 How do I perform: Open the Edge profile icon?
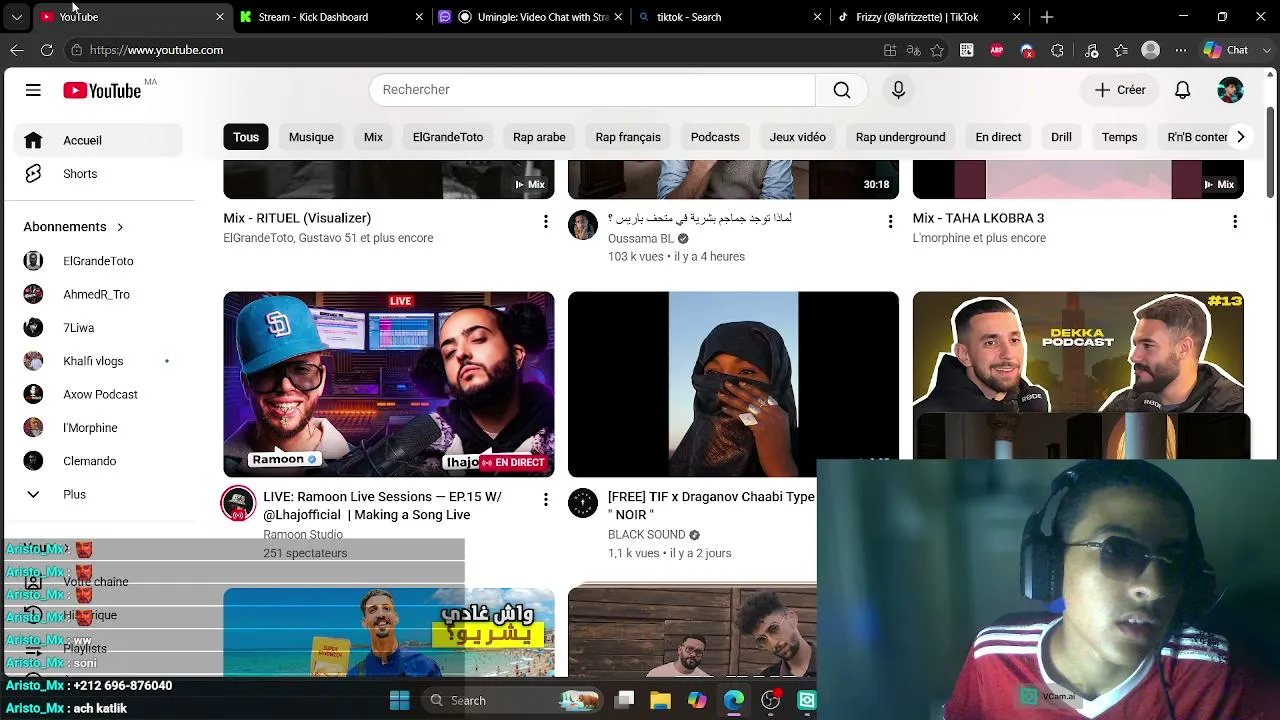(1151, 50)
